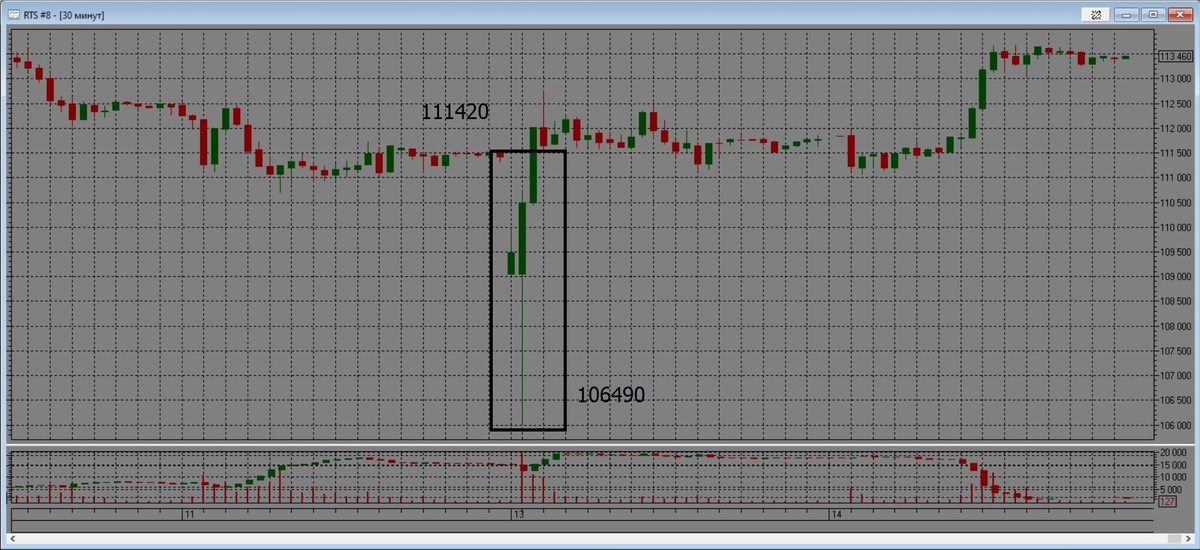Click the 106 500 price axis label
1200x550 pixels.
pos(1175,400)
